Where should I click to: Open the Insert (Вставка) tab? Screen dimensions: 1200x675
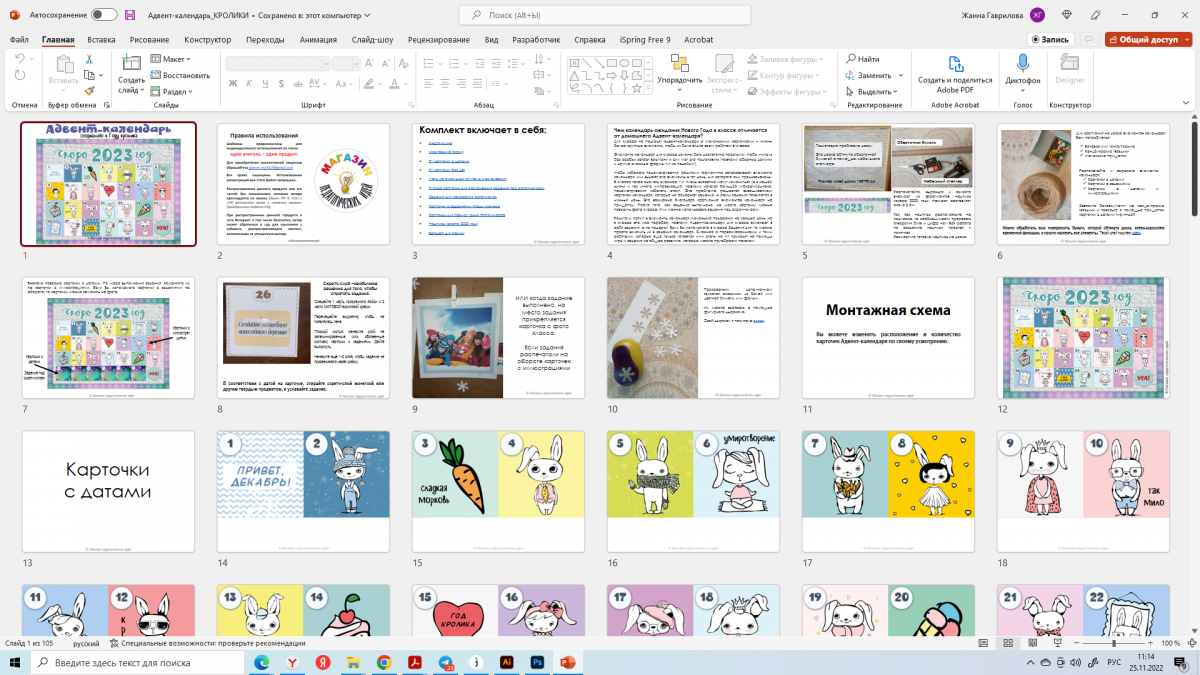coord(101,40)
